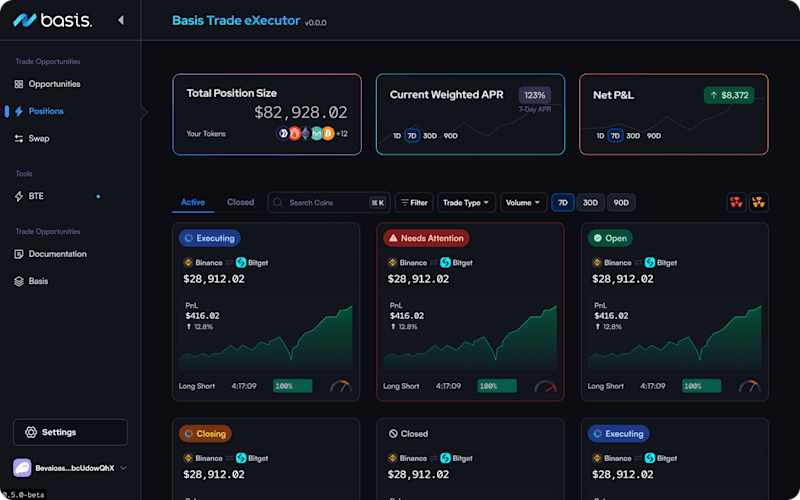800x500 pixels.
Task: Focus the Search Coins field
Action: [x=329, y=203]
